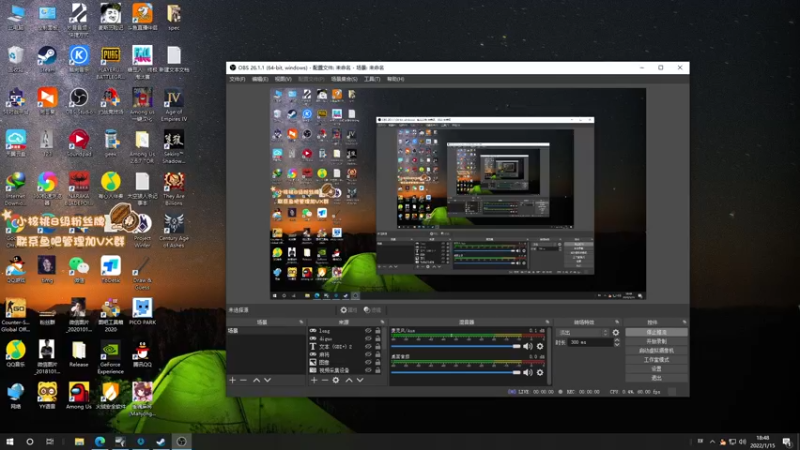
Task: Open the 文件(F) menu in OBS
Action: [237, 79]
